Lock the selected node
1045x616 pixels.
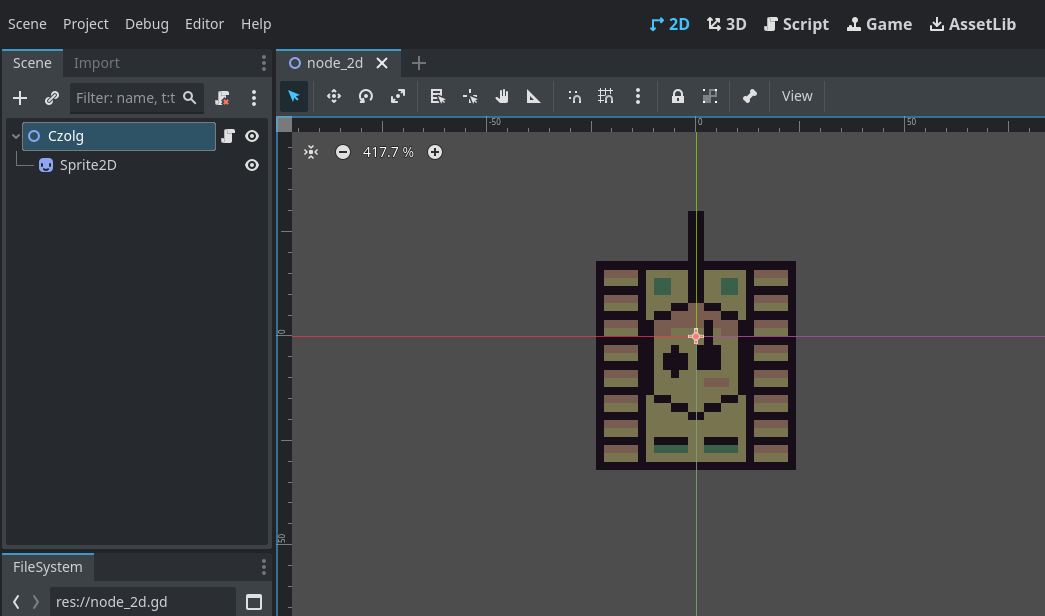pos(677,96)
